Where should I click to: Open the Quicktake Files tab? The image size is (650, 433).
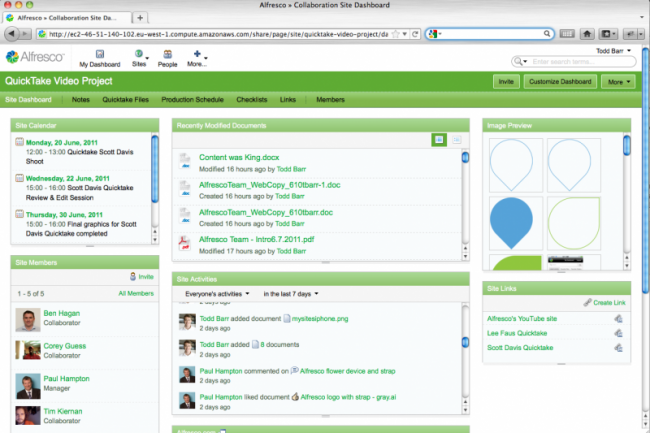click(126, 100)
